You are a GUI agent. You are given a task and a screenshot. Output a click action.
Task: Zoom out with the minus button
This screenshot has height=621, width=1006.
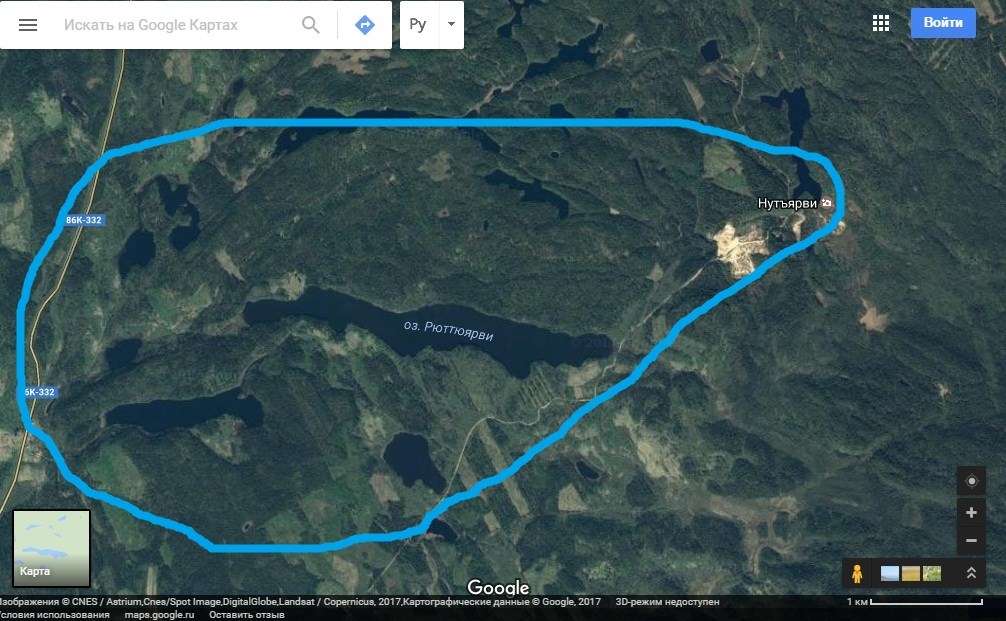(x=971, y=540)
